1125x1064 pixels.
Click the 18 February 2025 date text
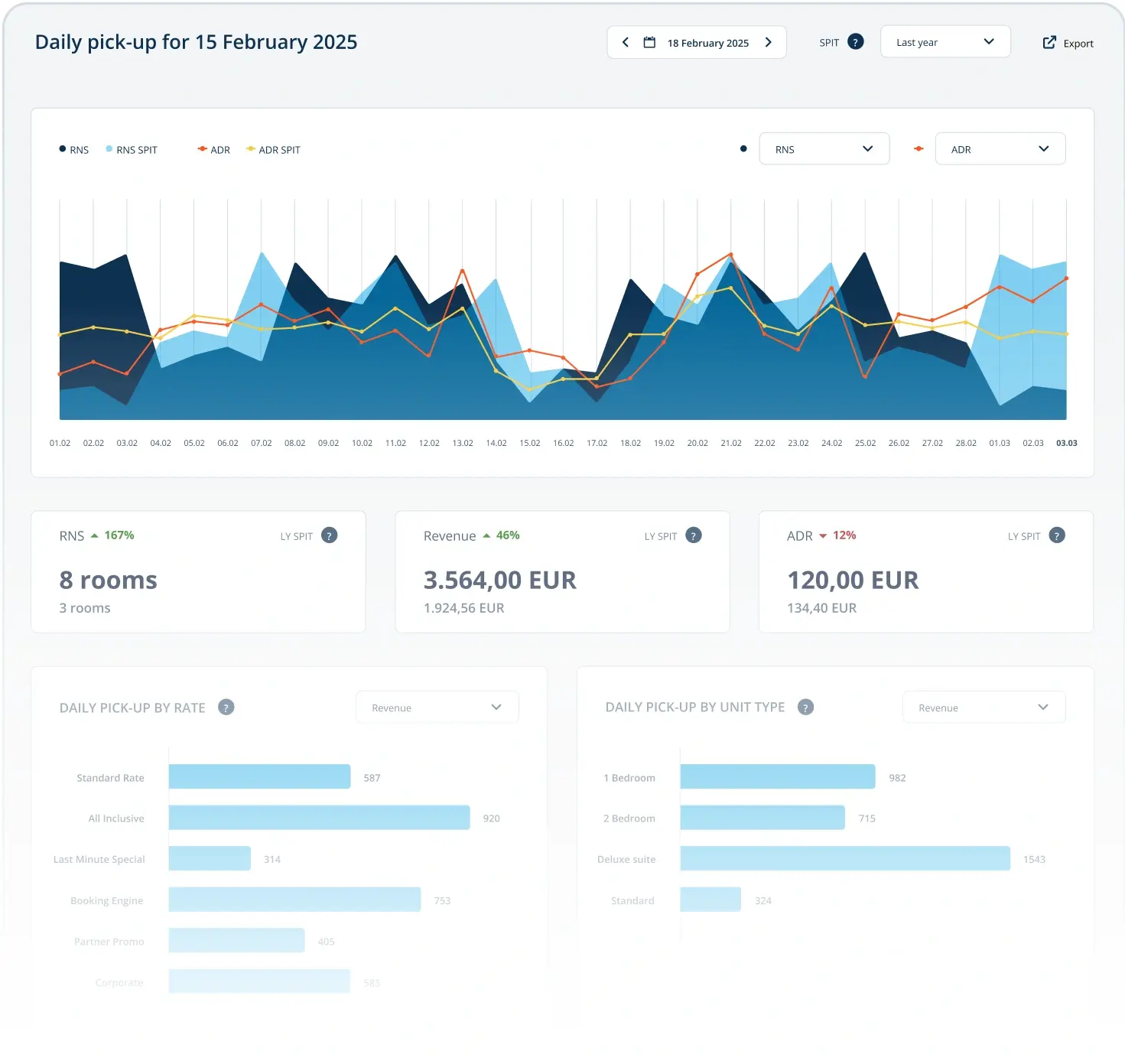tap(708, 43)
